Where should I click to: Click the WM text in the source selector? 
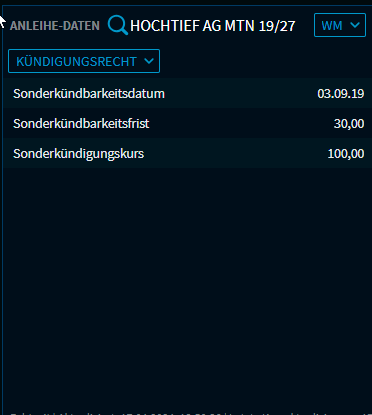click(332, 25)
